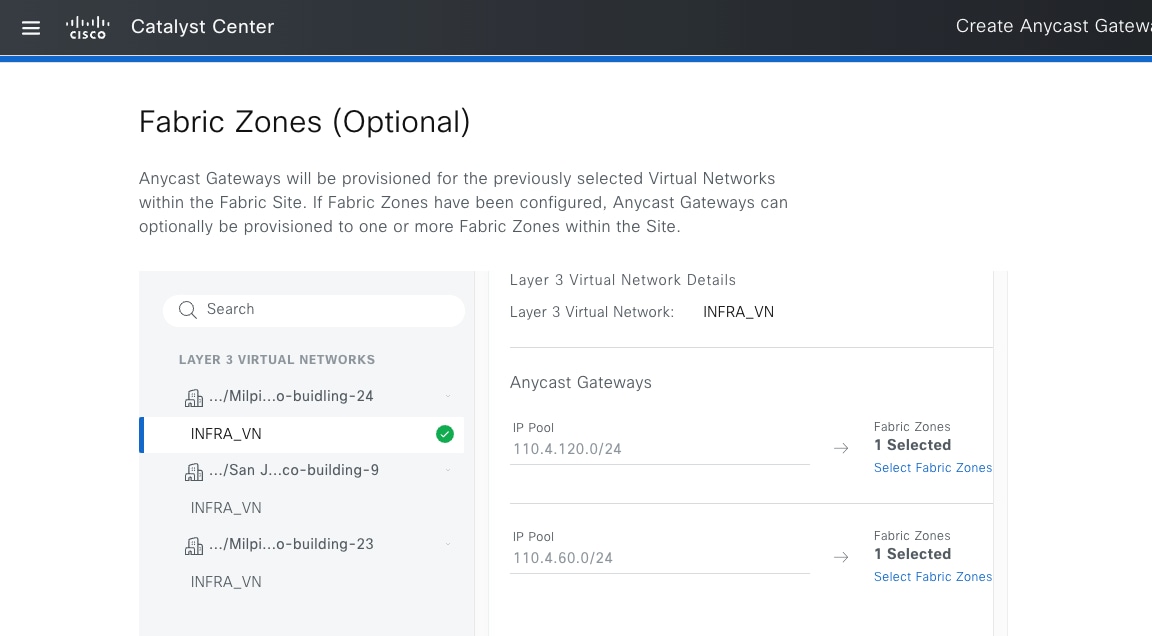Click the 110.4.120.0/24 IP Pool field

660,449
